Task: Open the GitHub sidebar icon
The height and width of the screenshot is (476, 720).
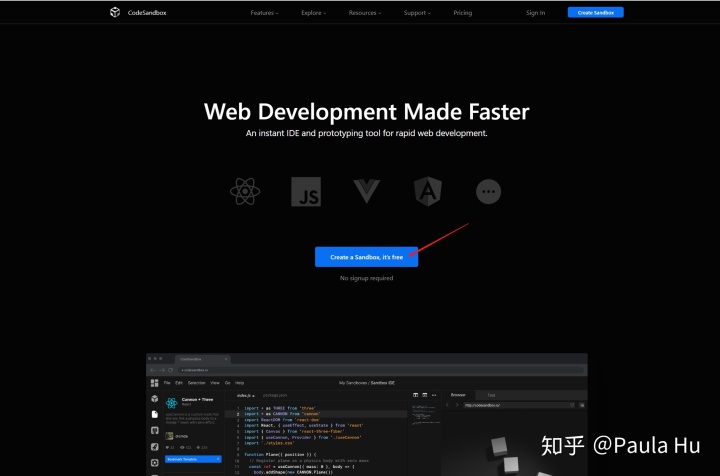Action: pos(155,431)
